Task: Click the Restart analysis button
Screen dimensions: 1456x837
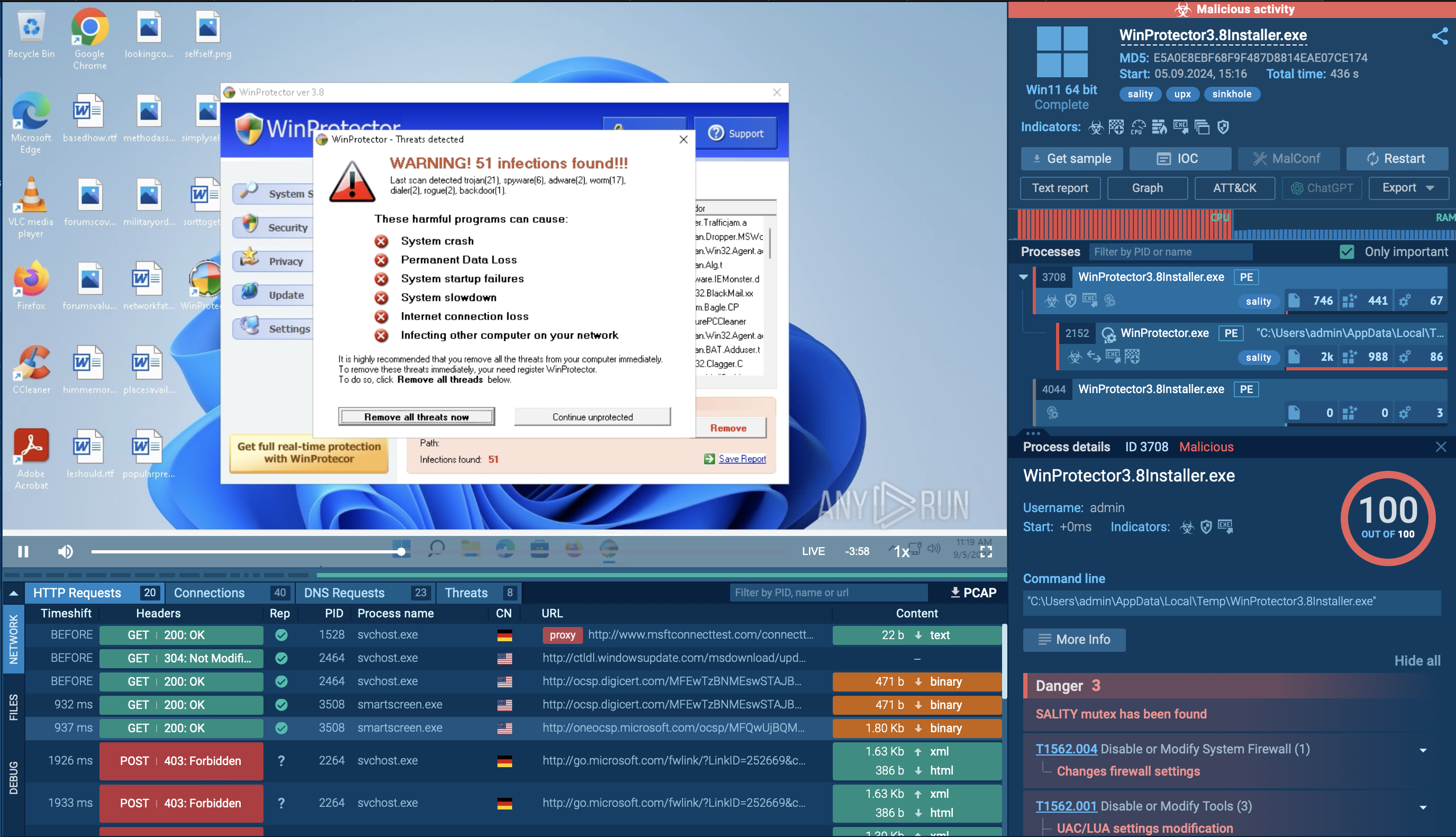Action: [x=1396, y=159]
